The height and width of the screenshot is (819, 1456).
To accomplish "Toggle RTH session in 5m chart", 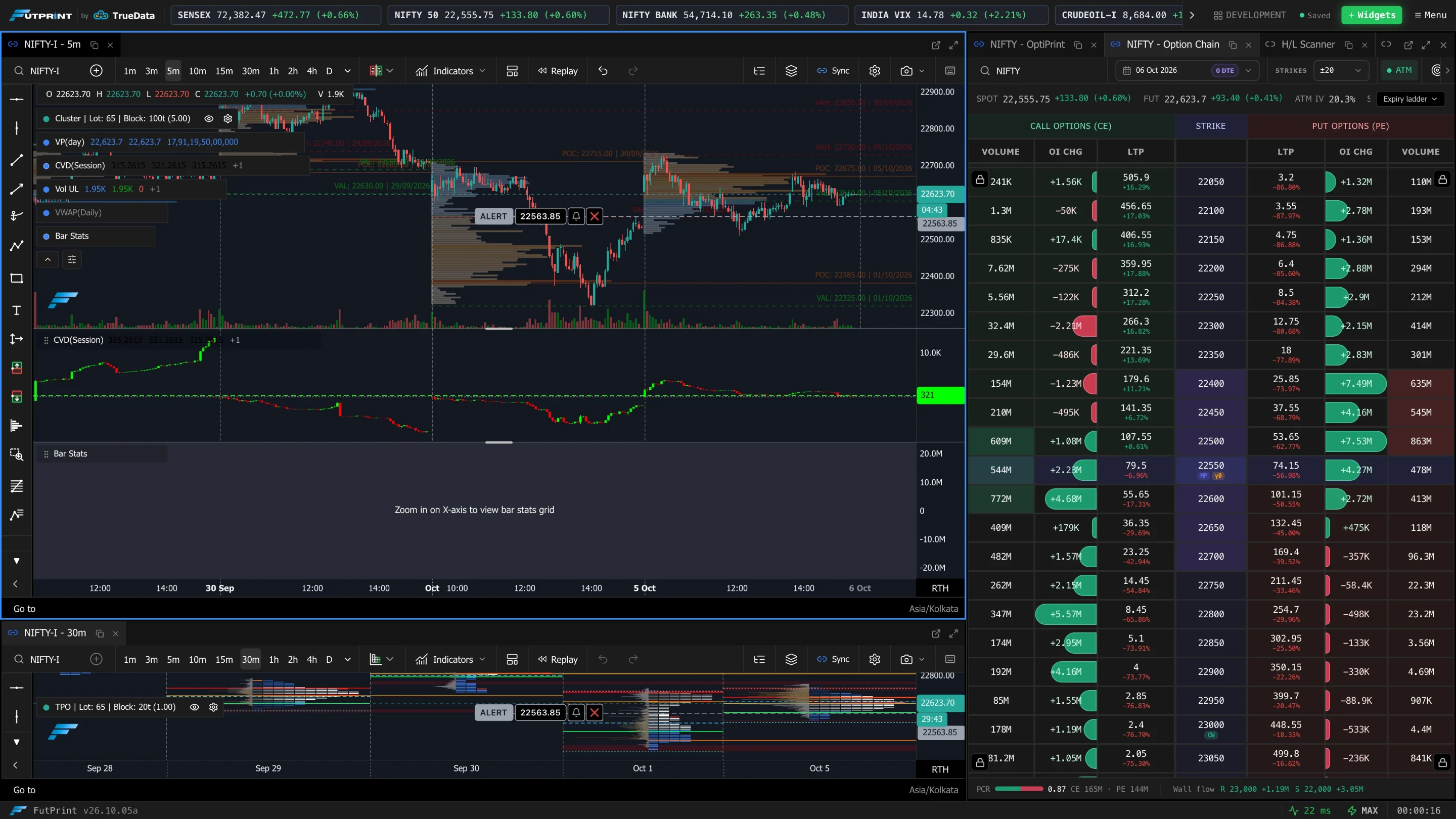I will coord(940,588).
